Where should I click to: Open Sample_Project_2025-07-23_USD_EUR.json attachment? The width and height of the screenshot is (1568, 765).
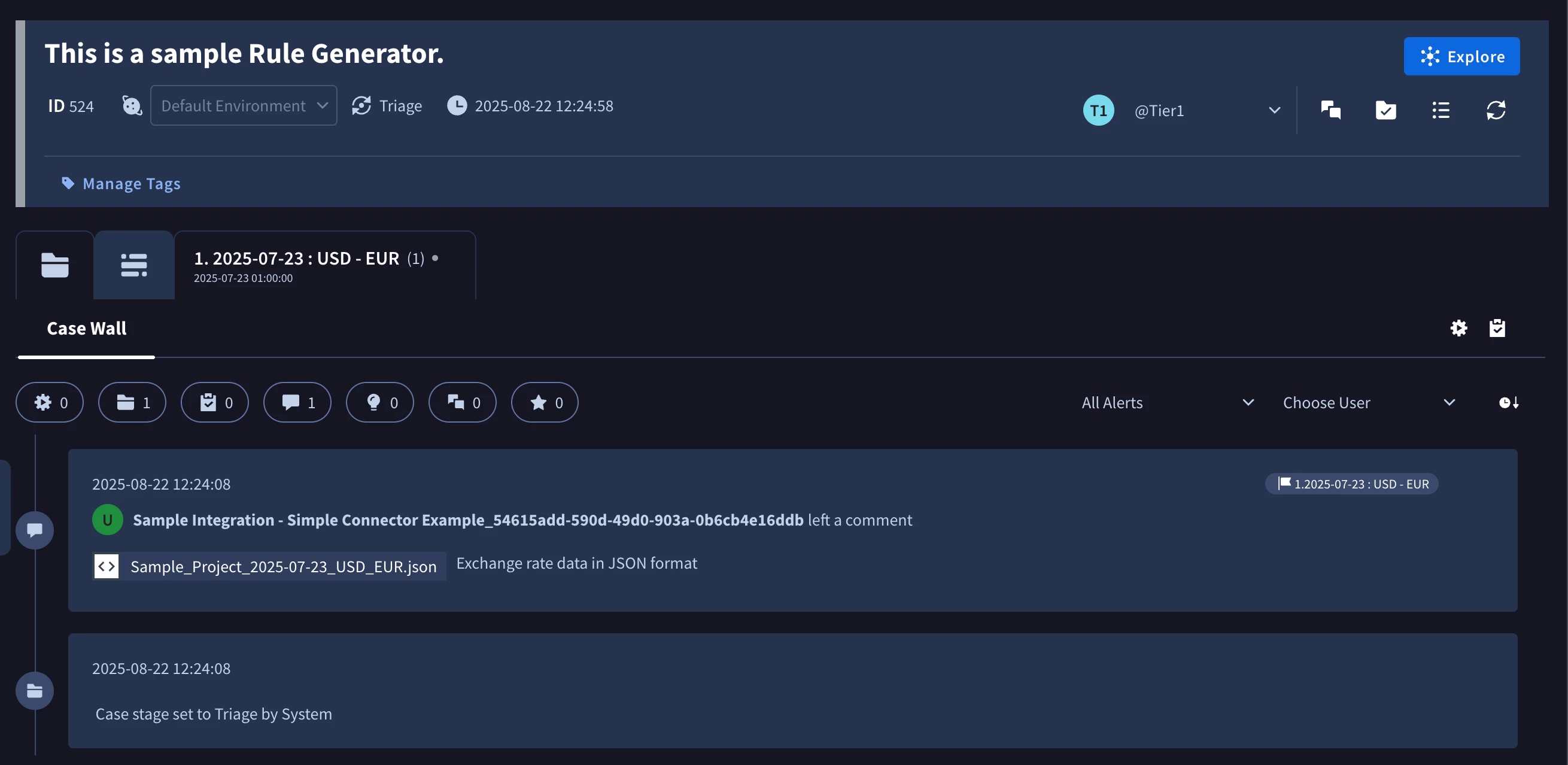click(x=269, y=566)
